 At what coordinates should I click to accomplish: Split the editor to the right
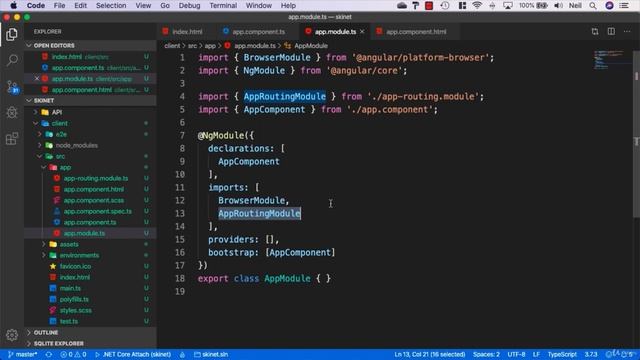pyautogui.click(x=611, y=31)
